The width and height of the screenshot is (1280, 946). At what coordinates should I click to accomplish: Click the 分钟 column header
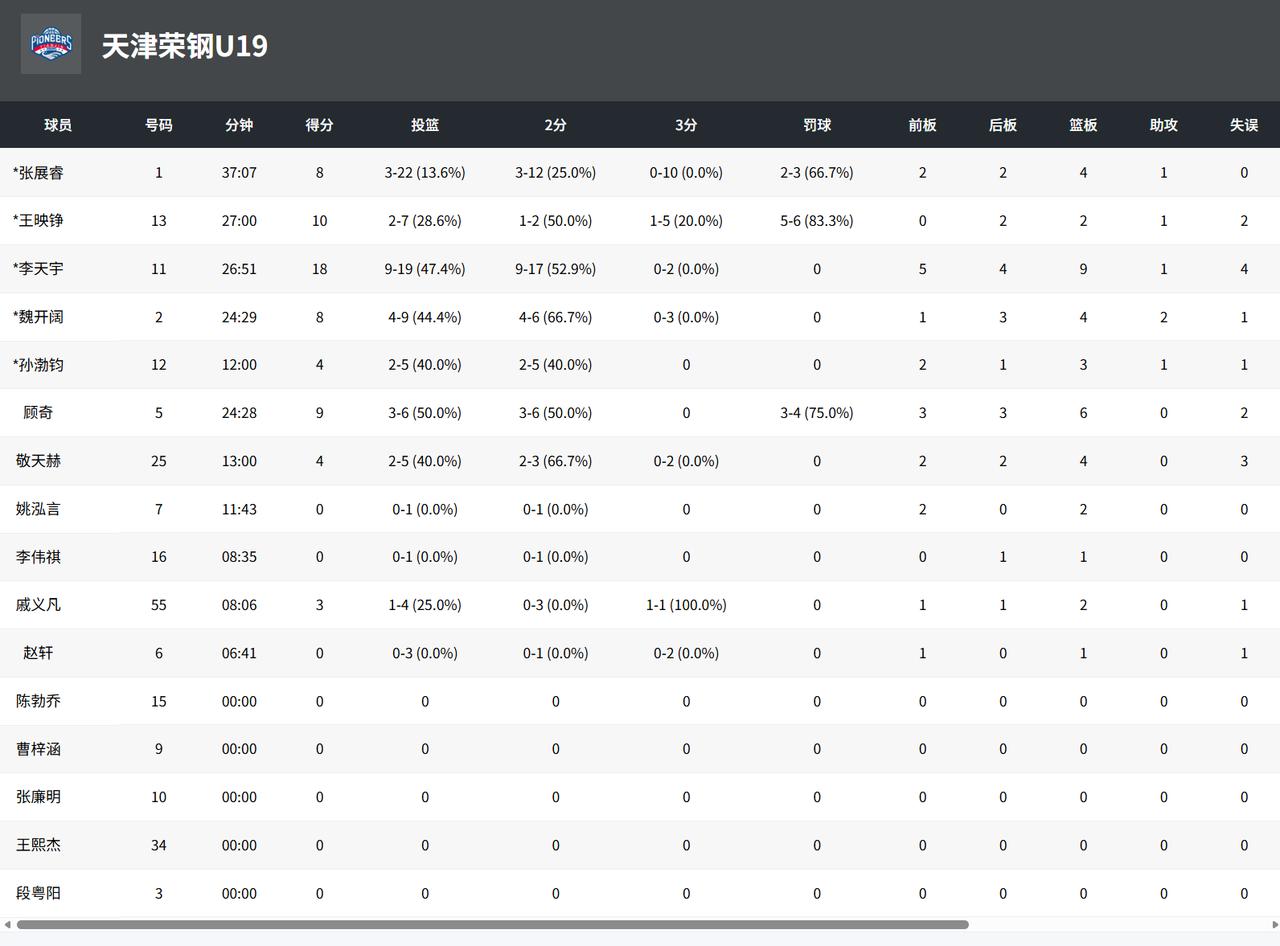click(x=239, y=125)
